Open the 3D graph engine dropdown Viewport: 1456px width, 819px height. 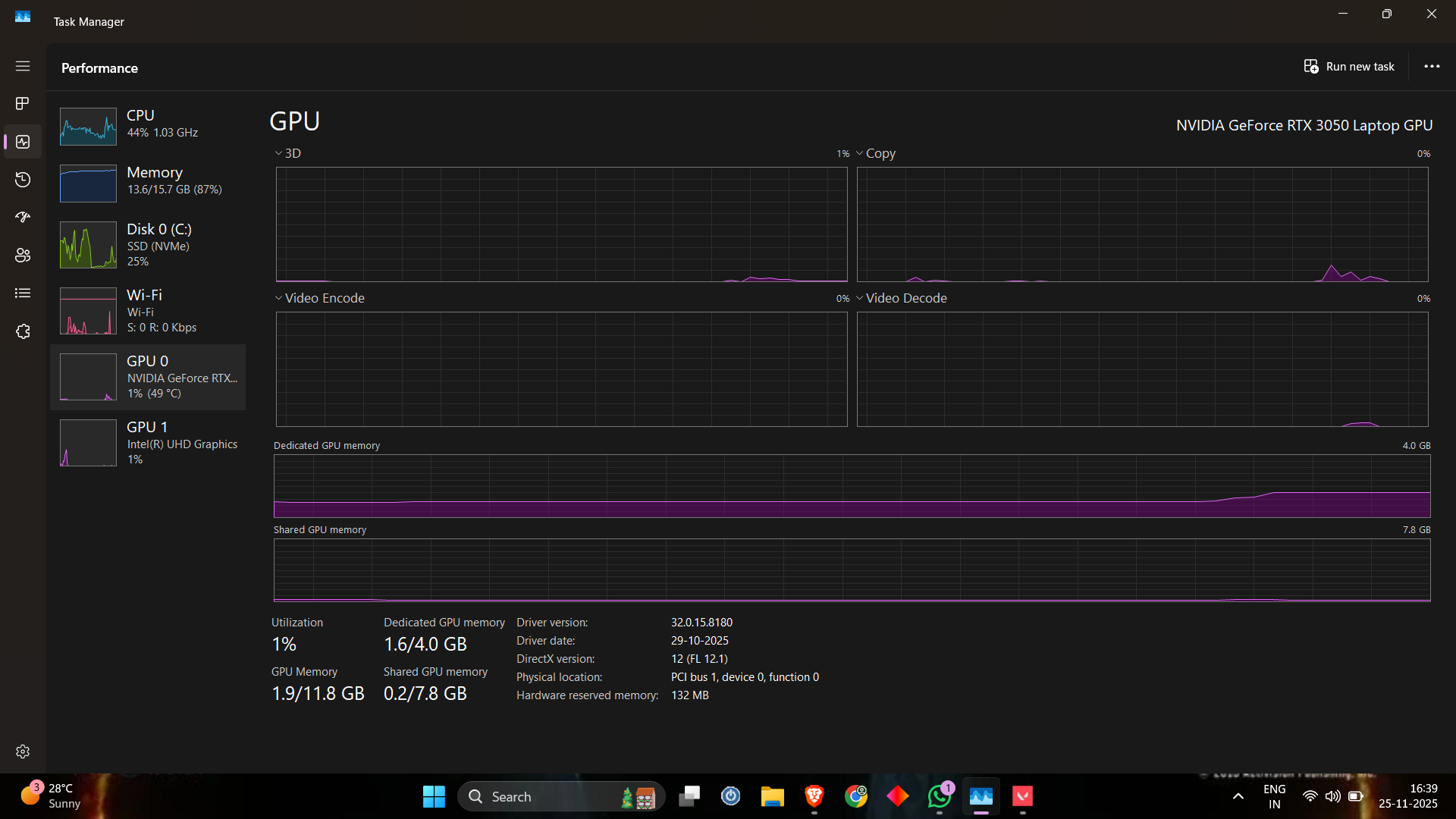[x=288, y=153]
